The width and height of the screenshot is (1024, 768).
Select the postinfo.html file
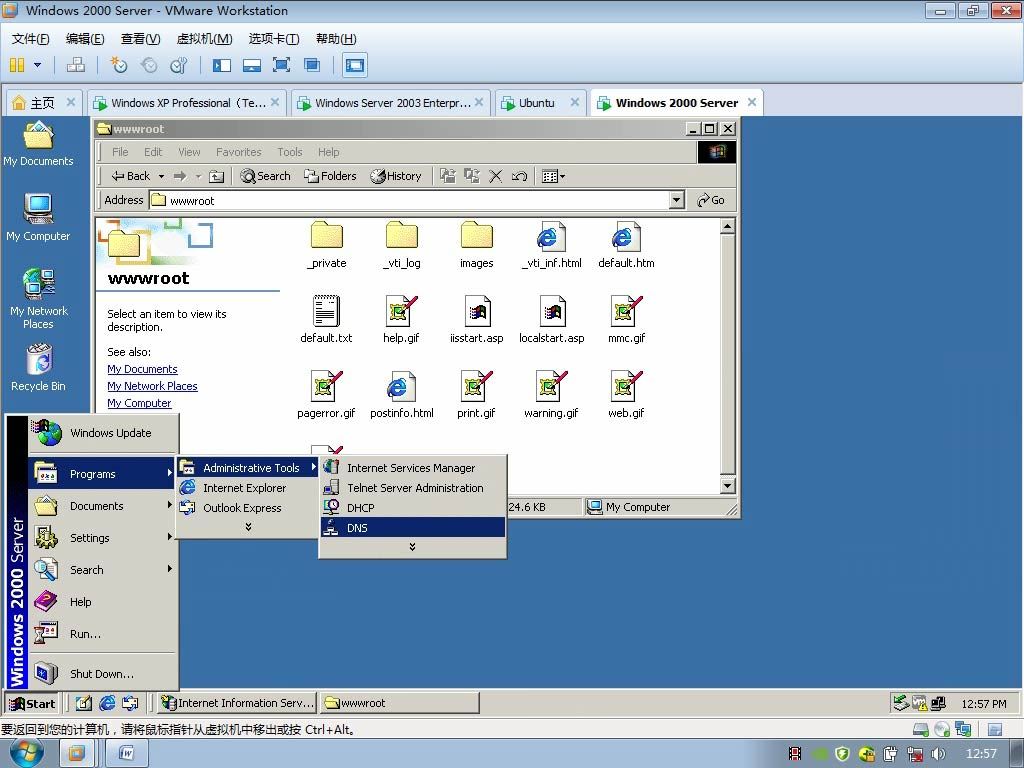(x=402, y=395)
